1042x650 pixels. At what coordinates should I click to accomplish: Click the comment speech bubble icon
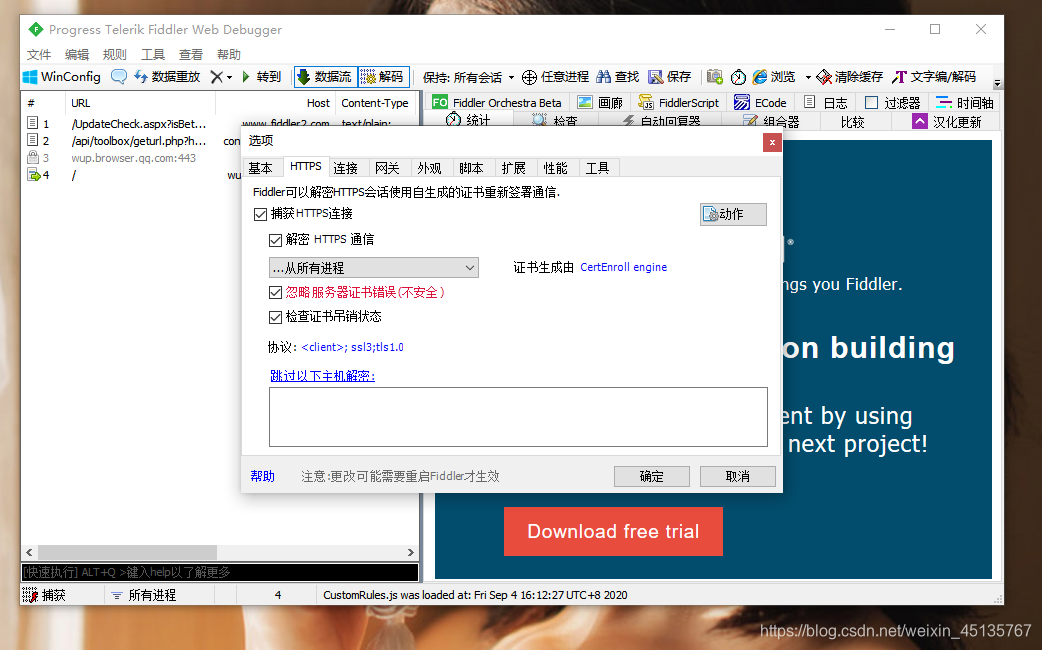(x=118, y=77)
